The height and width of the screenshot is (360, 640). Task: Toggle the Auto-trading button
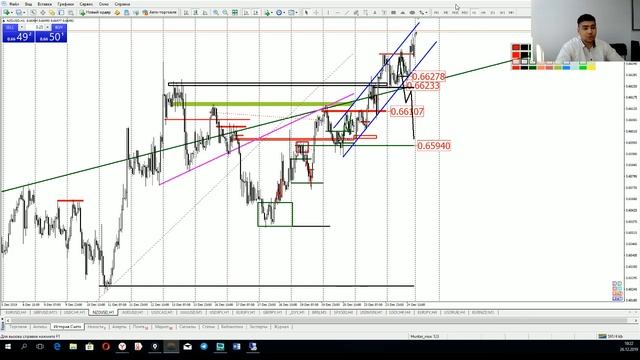[160, 12]
